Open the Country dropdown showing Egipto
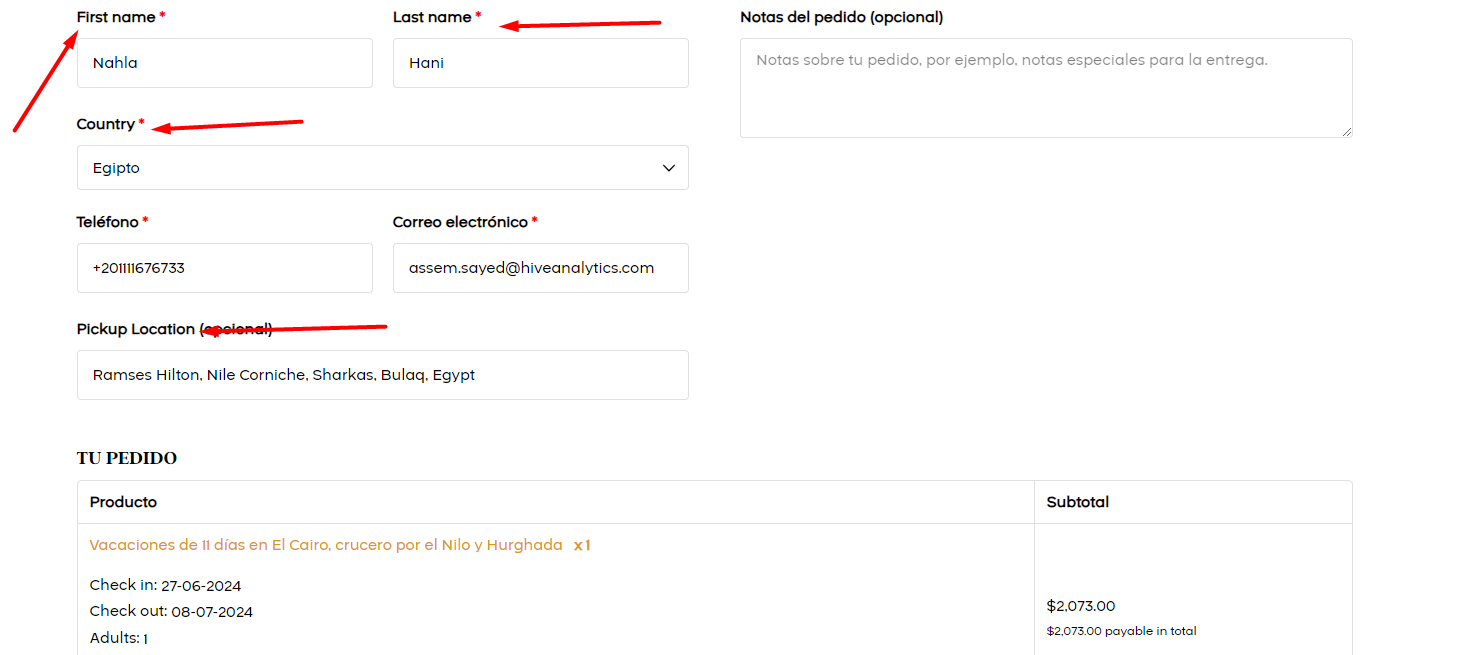1472x655 pixels. click(383, 168)
